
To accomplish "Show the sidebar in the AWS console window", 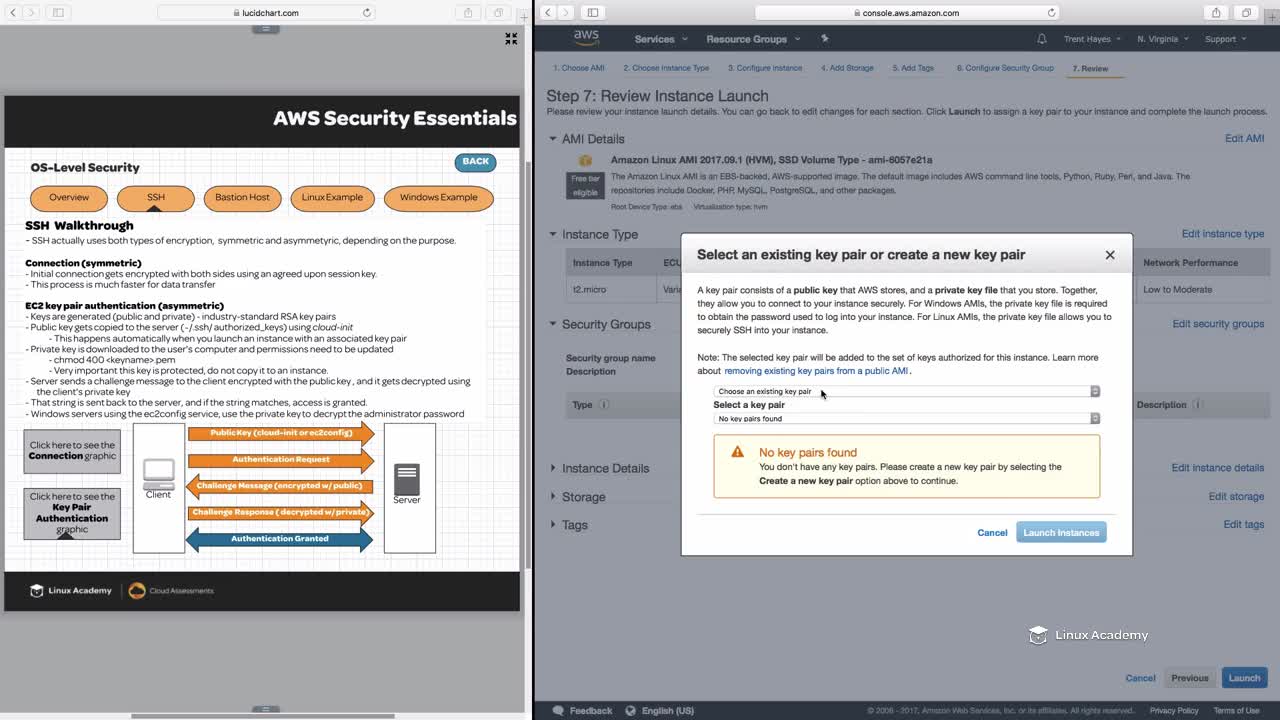I will [593, 13].
